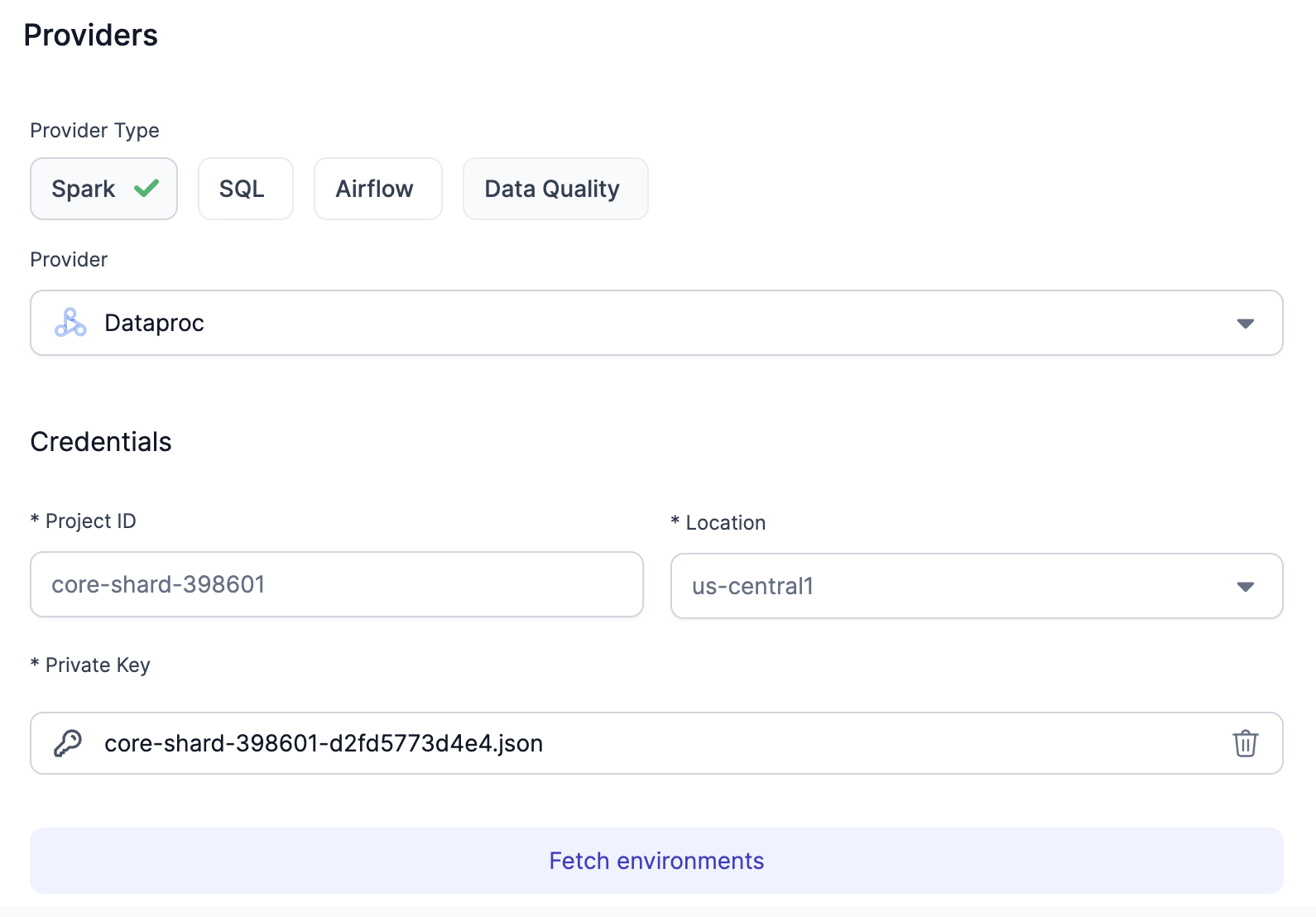The image size is (1316, 917).
Task: Click the Location label
Action: [718, 523]
